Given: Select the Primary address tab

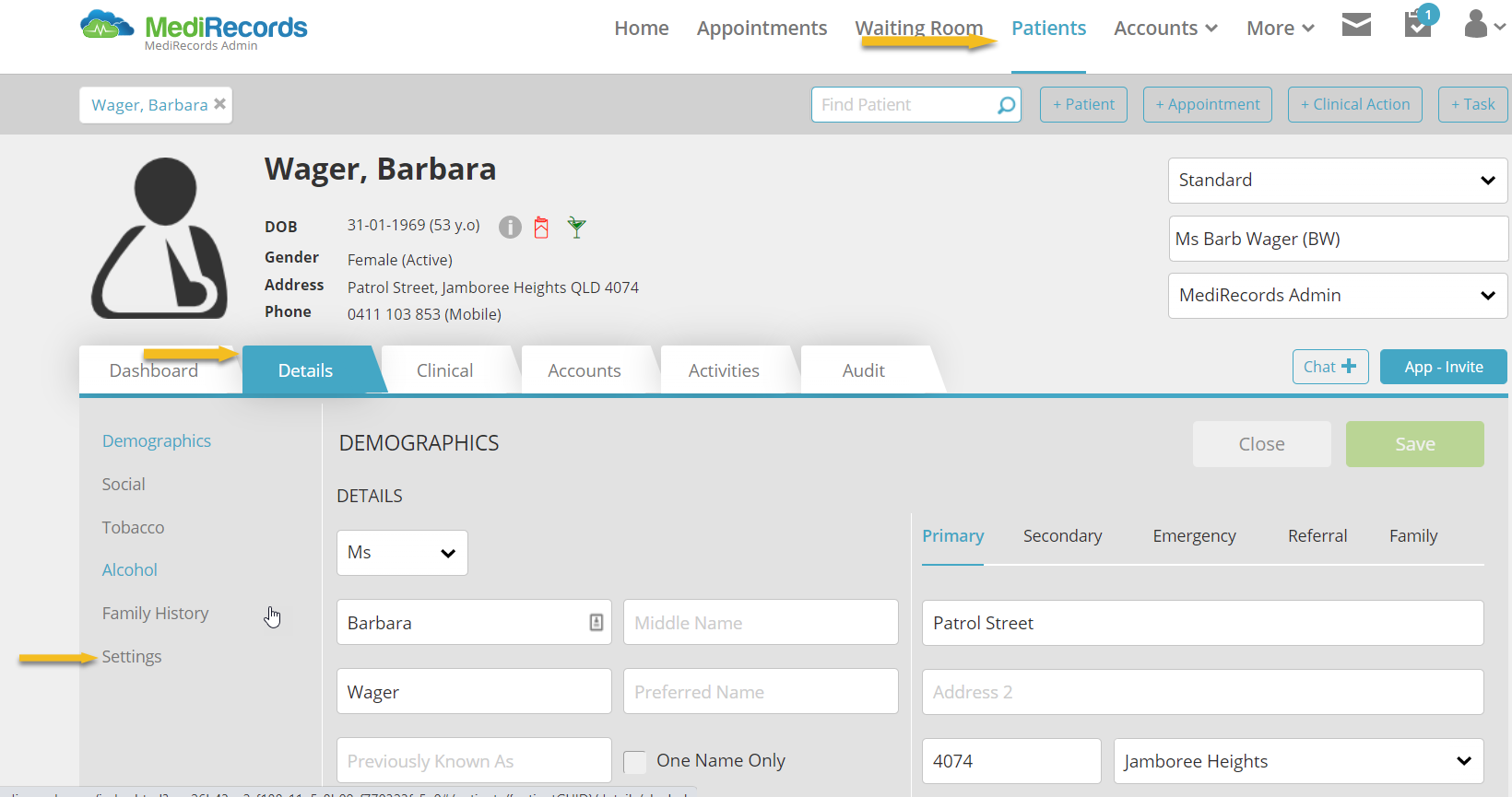Looking at the screenshot, I should tap(953, 536).
